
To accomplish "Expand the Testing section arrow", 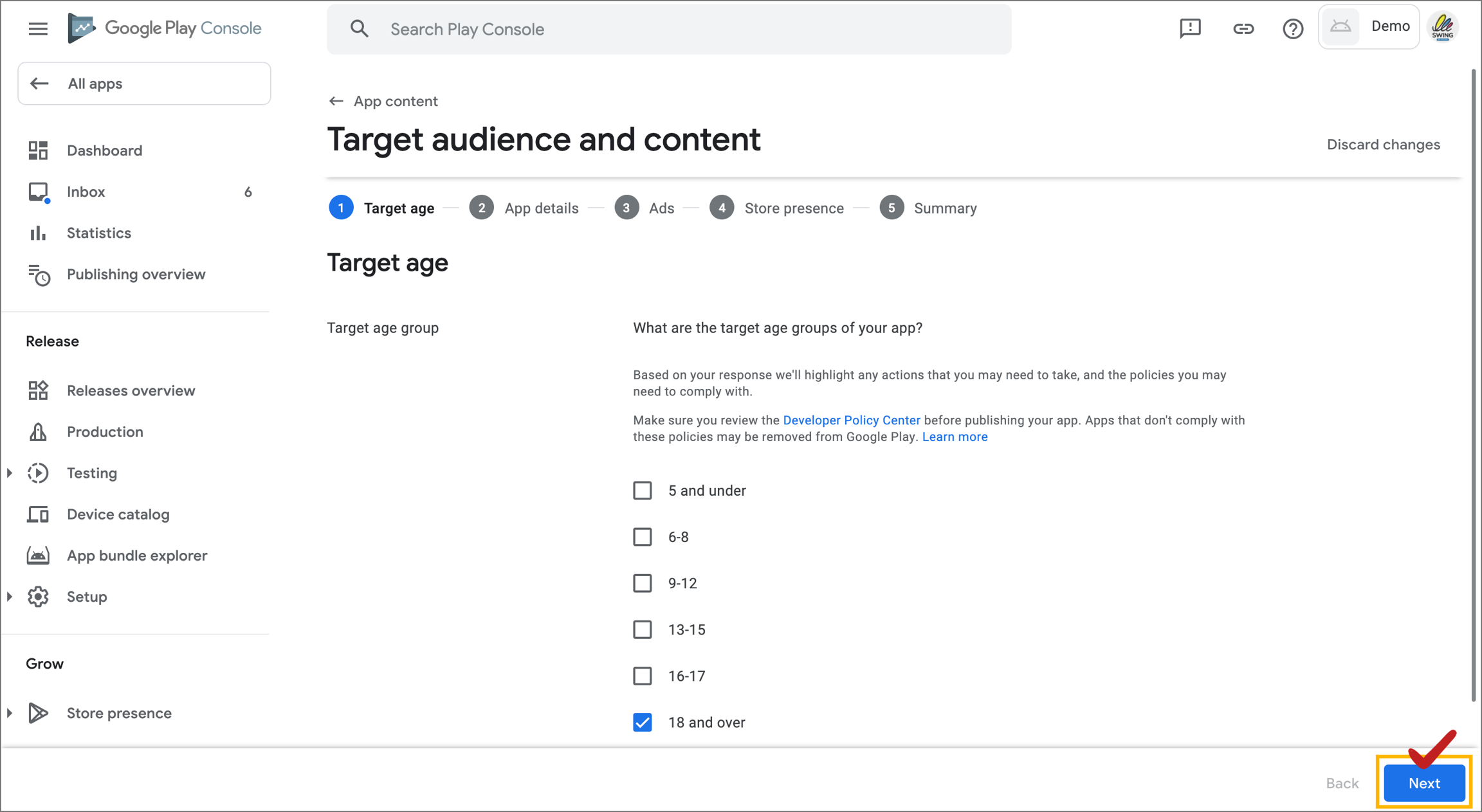I will pos(10,473).
